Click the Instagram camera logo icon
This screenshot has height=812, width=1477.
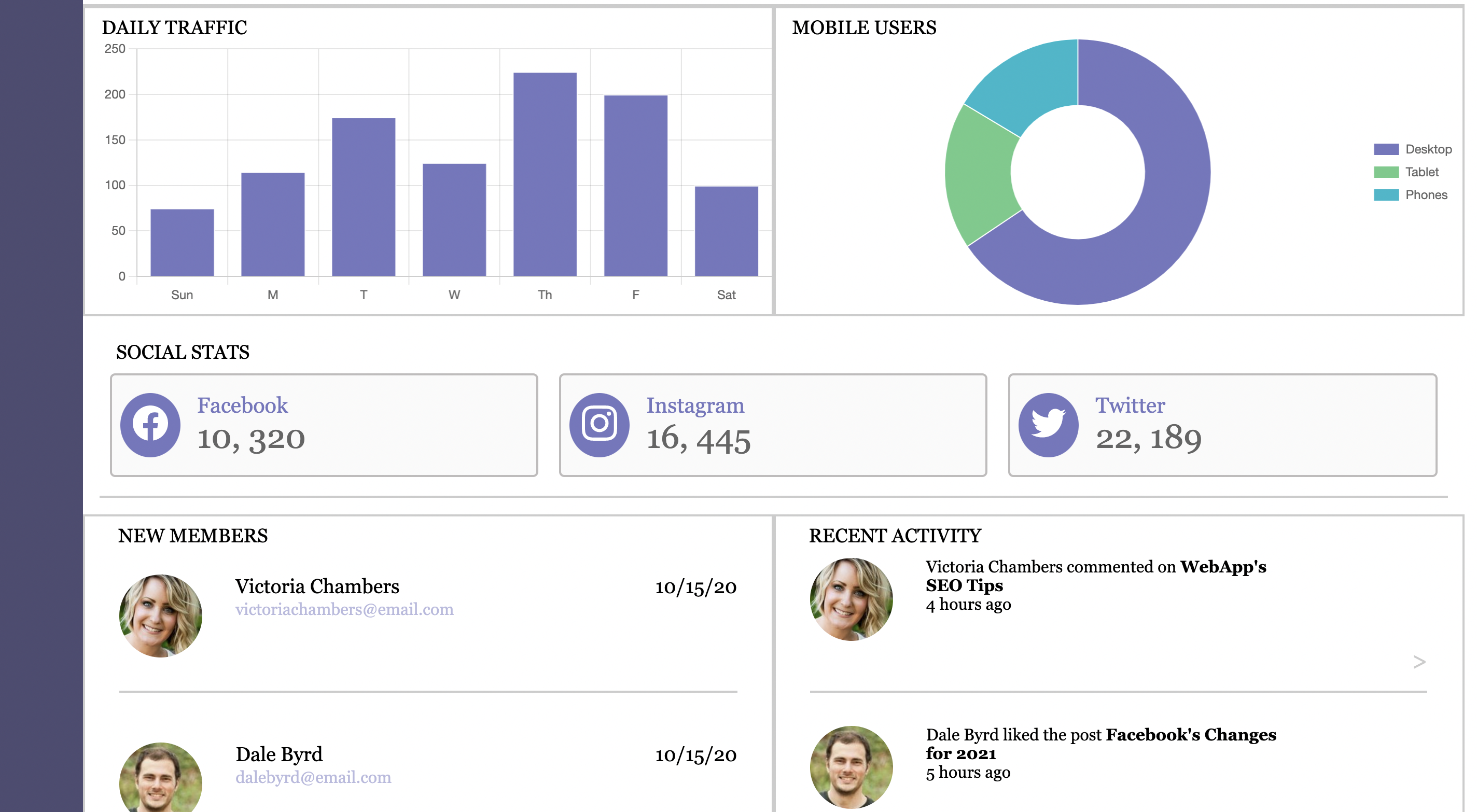599,425
